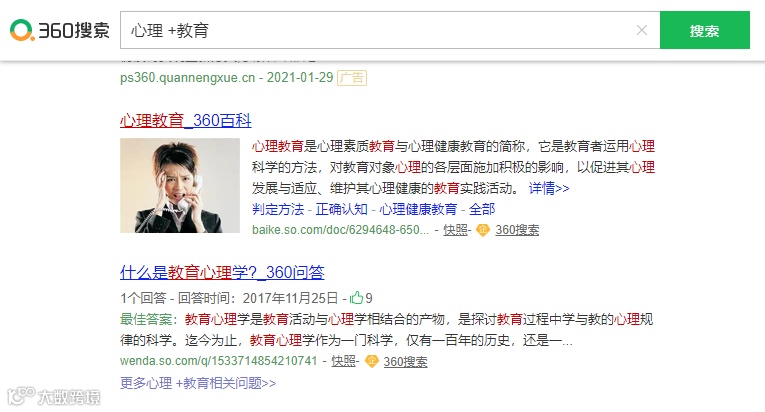The width and height of the screenshot is (765, 412).
Task: Open 快照 for the wenda.so.com result
Action: click(x=343, y=361)
